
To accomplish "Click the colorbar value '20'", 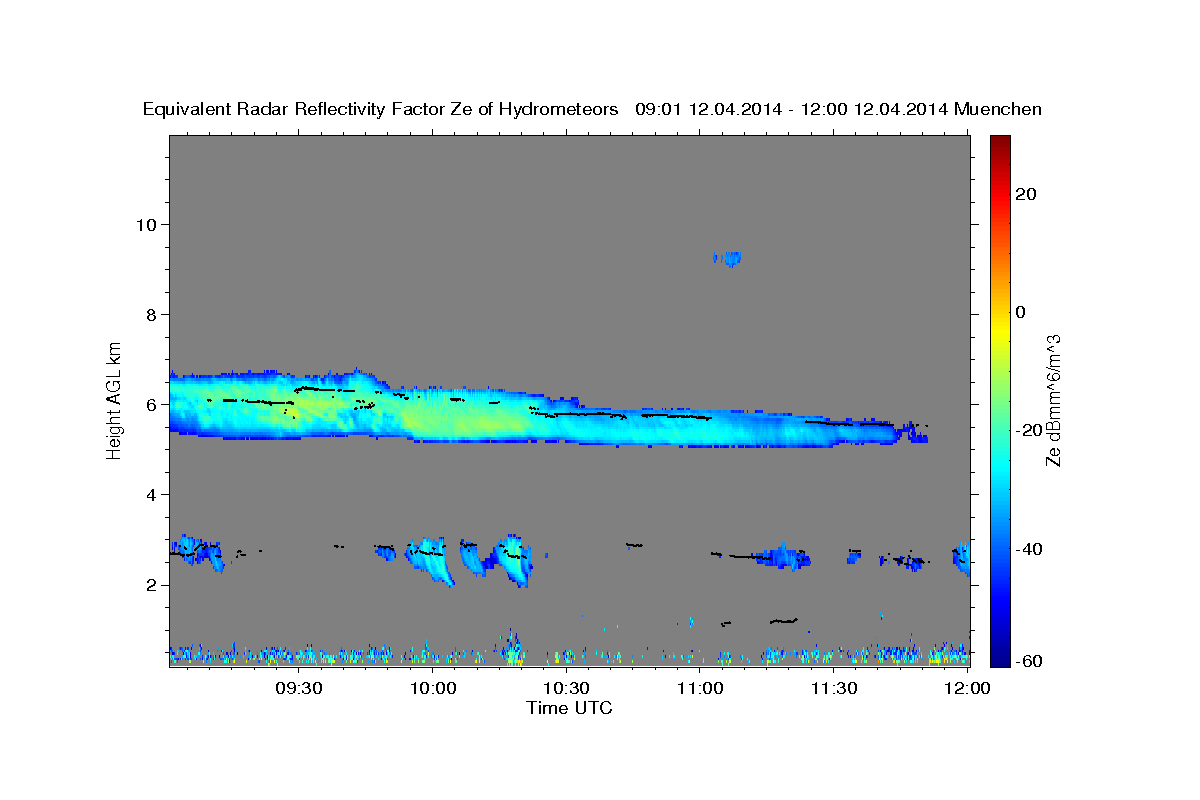I will 1025,193.
